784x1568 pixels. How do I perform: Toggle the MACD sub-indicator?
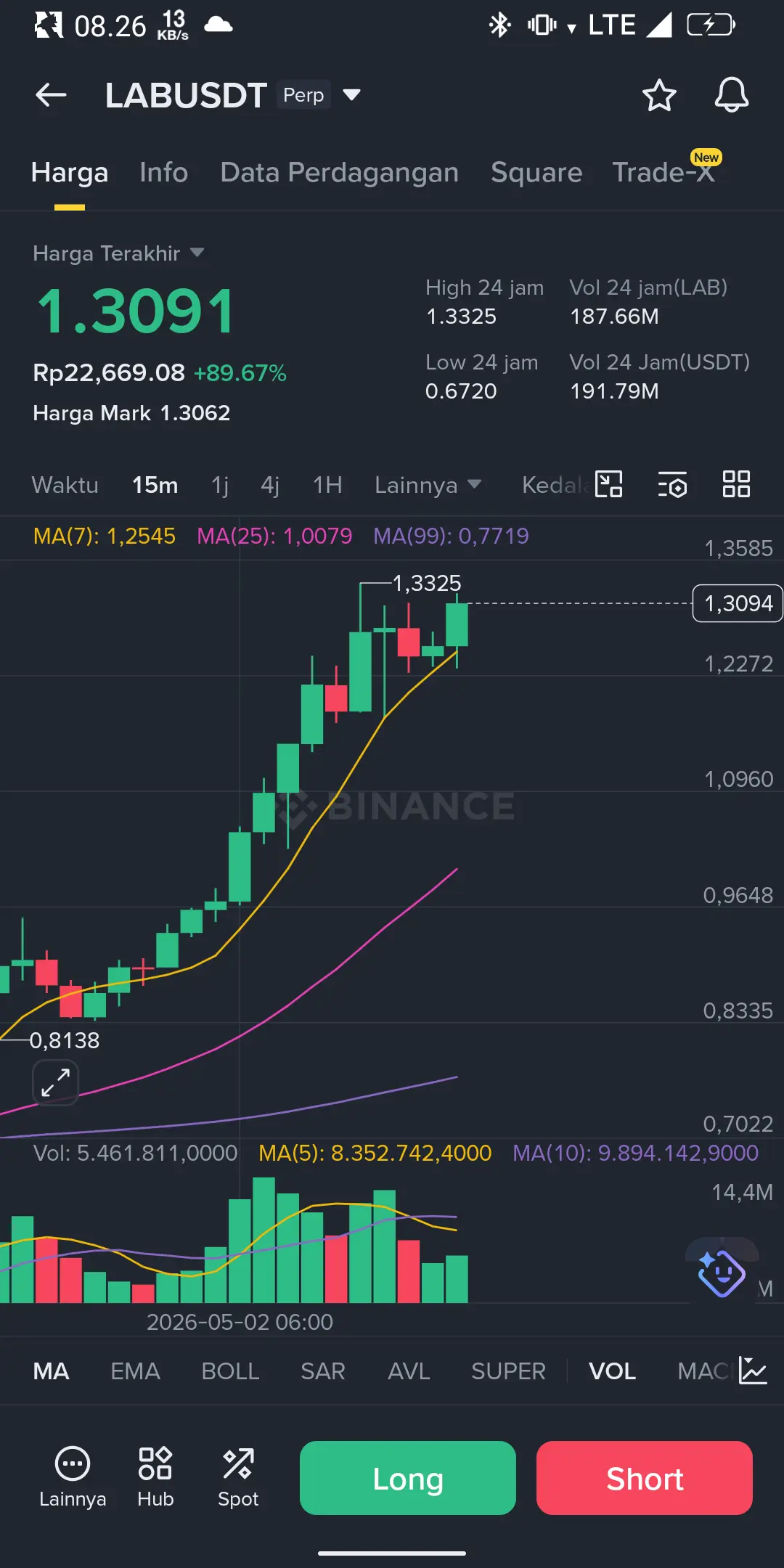[705, 1371]
